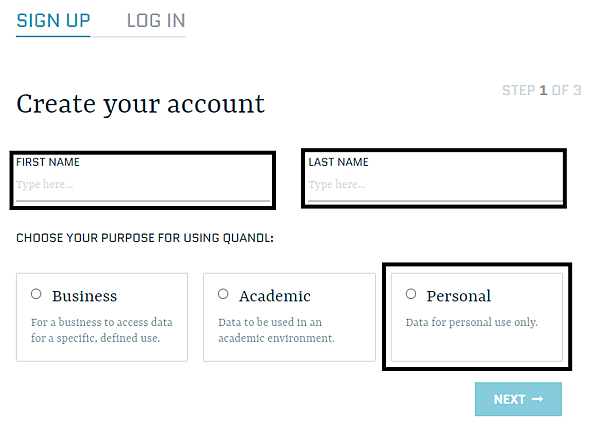Click the LAST NAME label
The width and height of the screenshot is (600, 429).
(x=338, y=162)
